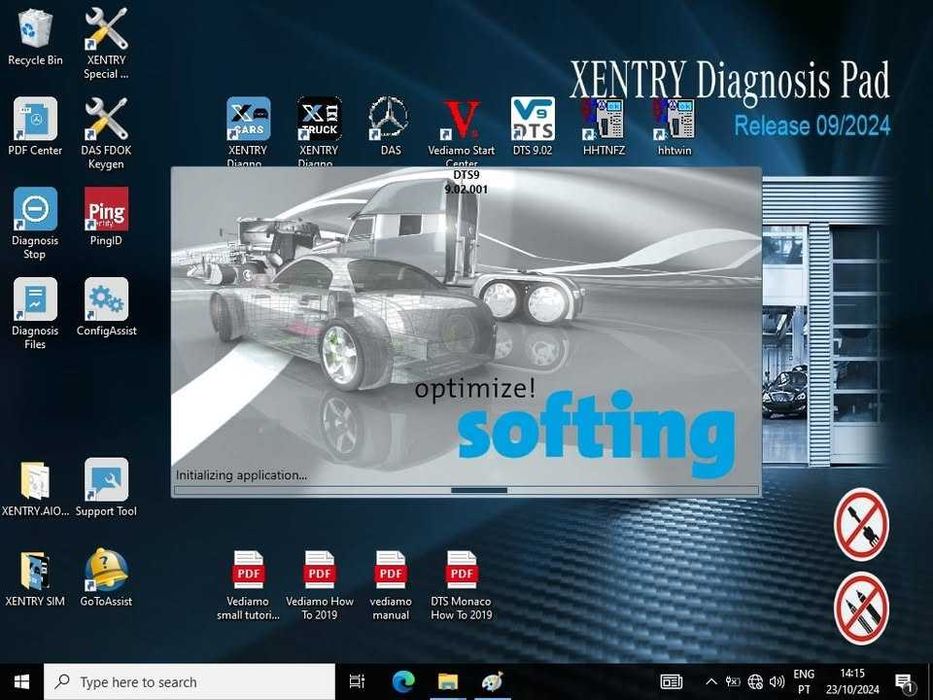Open the network globe tray icon
Image resolution: width=933 pixels, height=700 pixels.
(754, 682)
